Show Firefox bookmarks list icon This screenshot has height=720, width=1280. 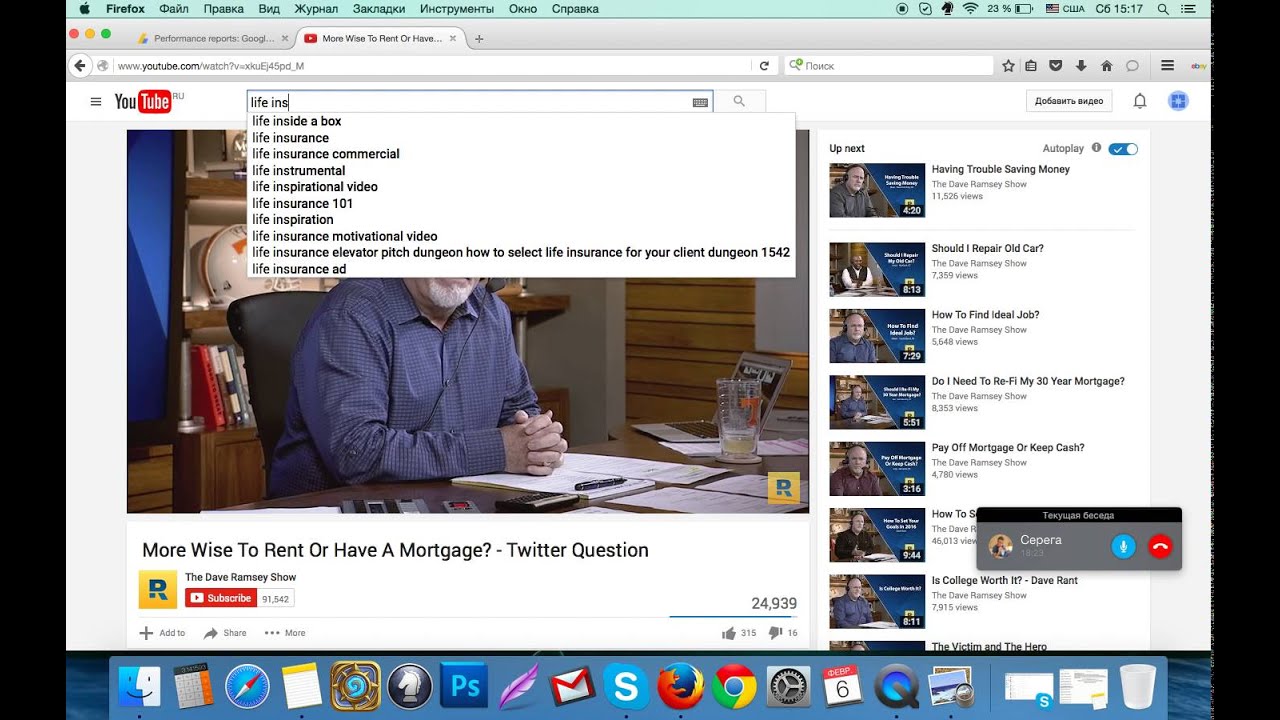1031,66
